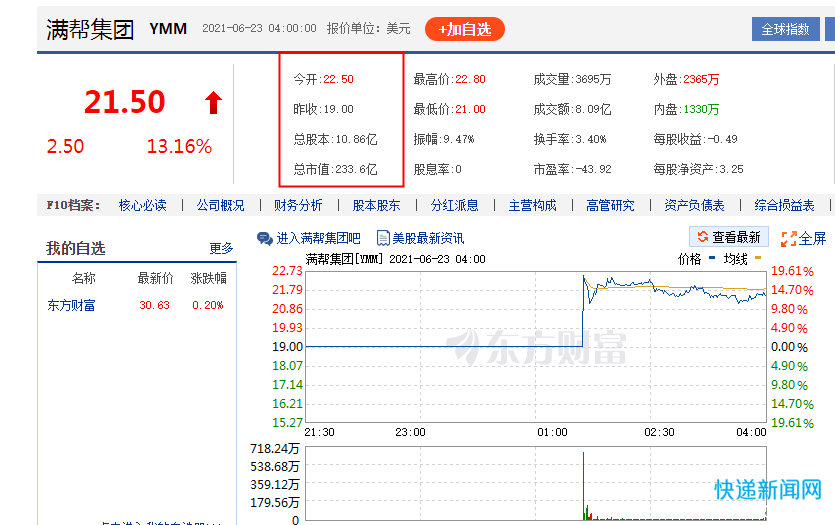Click the 内盘 1330万 entry

click(x=686, y=109)
